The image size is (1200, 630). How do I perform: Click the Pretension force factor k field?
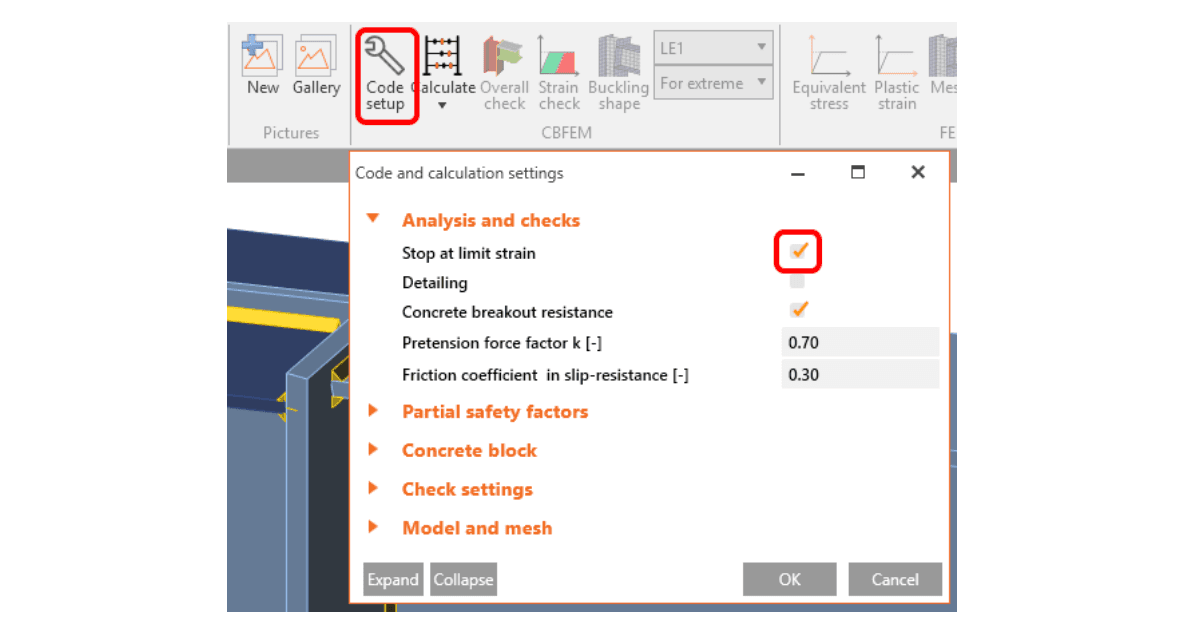pyautogui.click(x=860, y=342)
